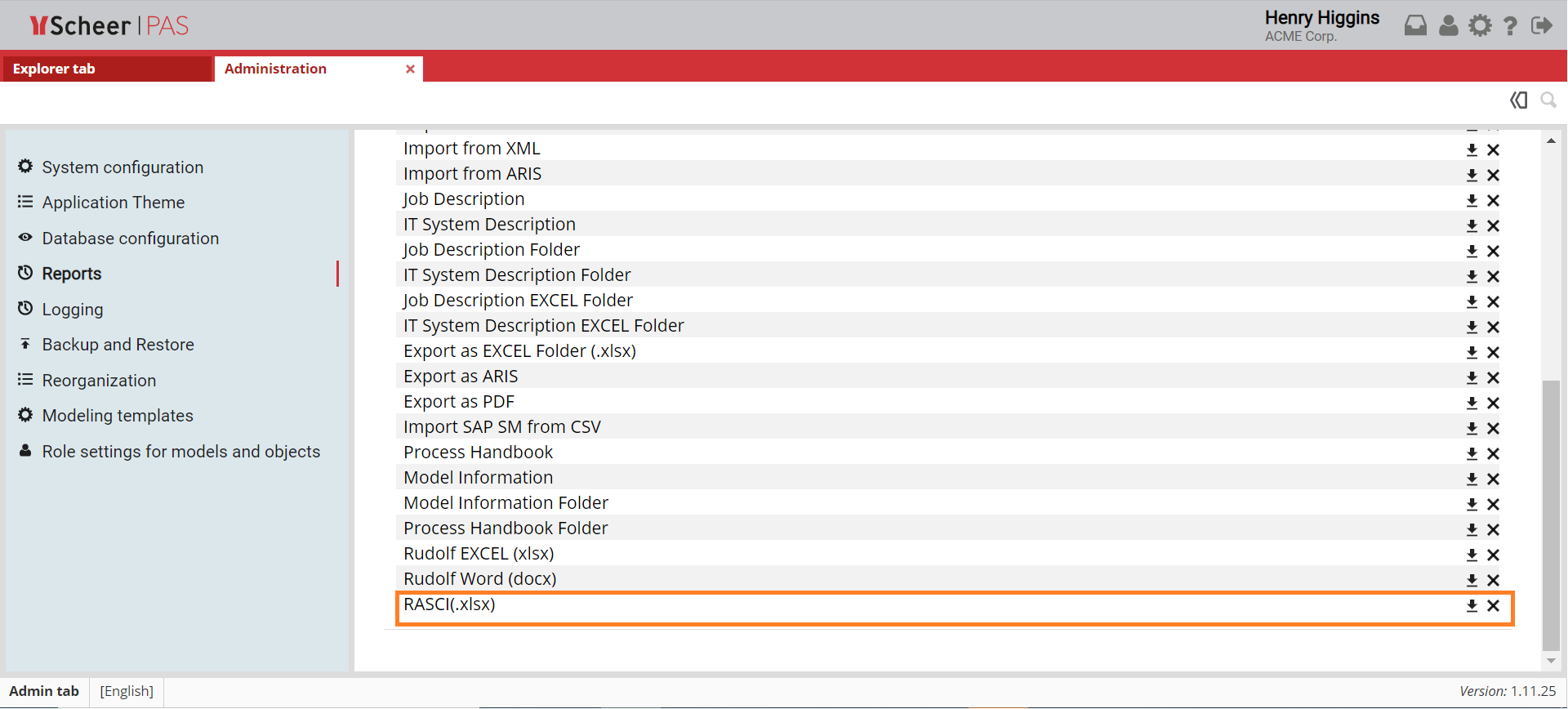Click the help question mark icon
This screenshot has height=709, width=1568.
pos(1510,26)
